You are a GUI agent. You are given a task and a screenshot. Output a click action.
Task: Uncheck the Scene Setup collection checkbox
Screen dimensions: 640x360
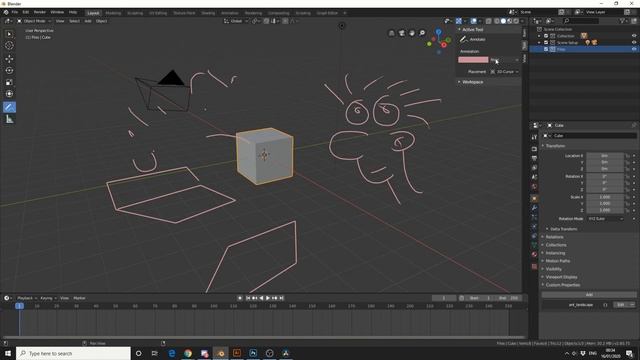tap(546, 42)
